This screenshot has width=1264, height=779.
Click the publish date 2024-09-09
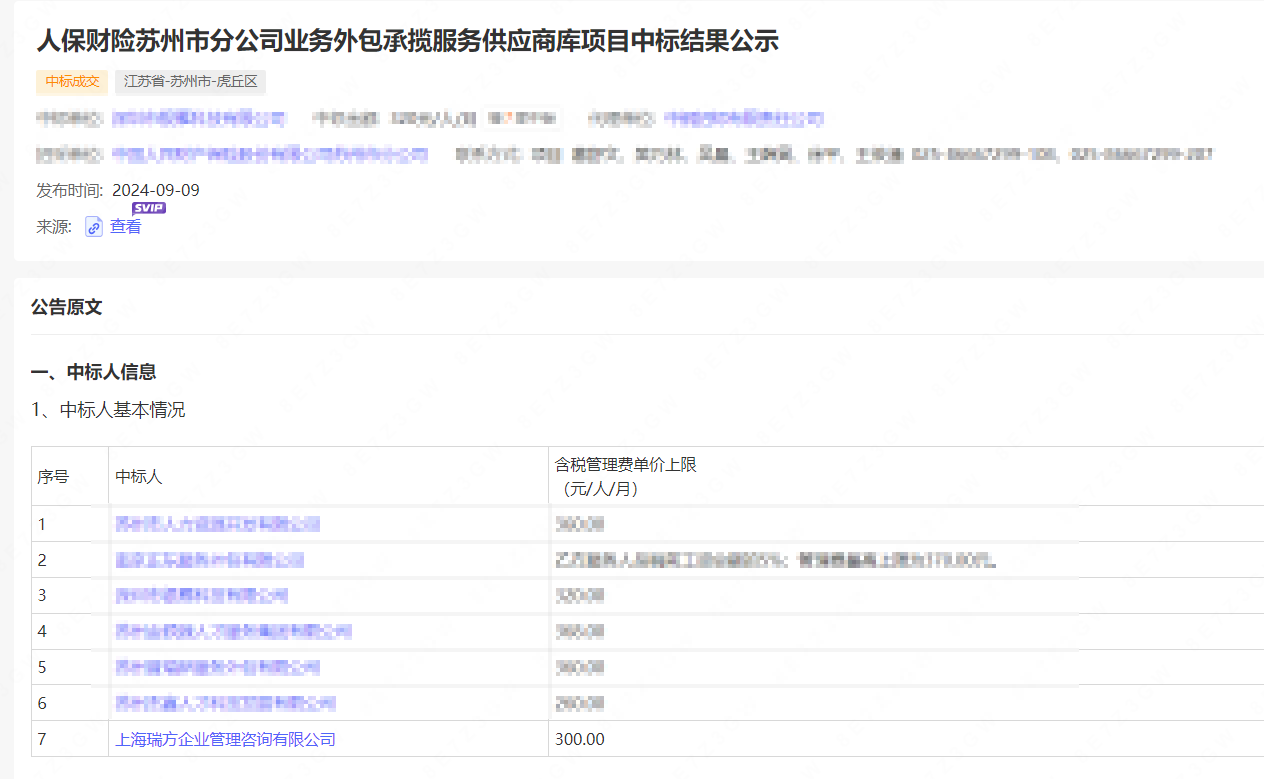pos(156,190)
